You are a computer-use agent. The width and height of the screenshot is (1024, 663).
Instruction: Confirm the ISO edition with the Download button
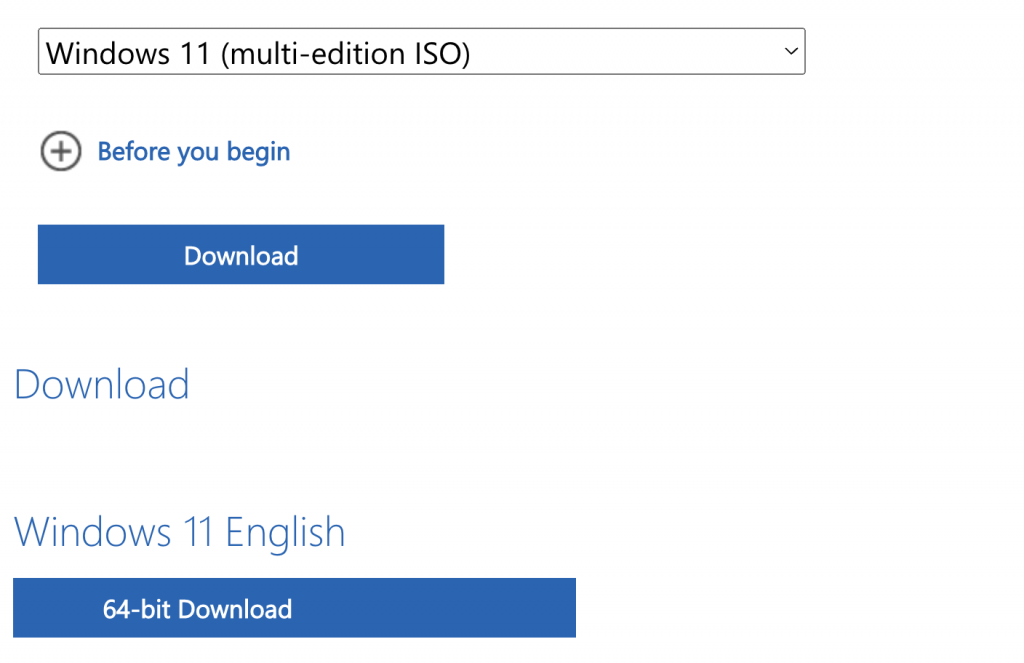coord(241,254)
